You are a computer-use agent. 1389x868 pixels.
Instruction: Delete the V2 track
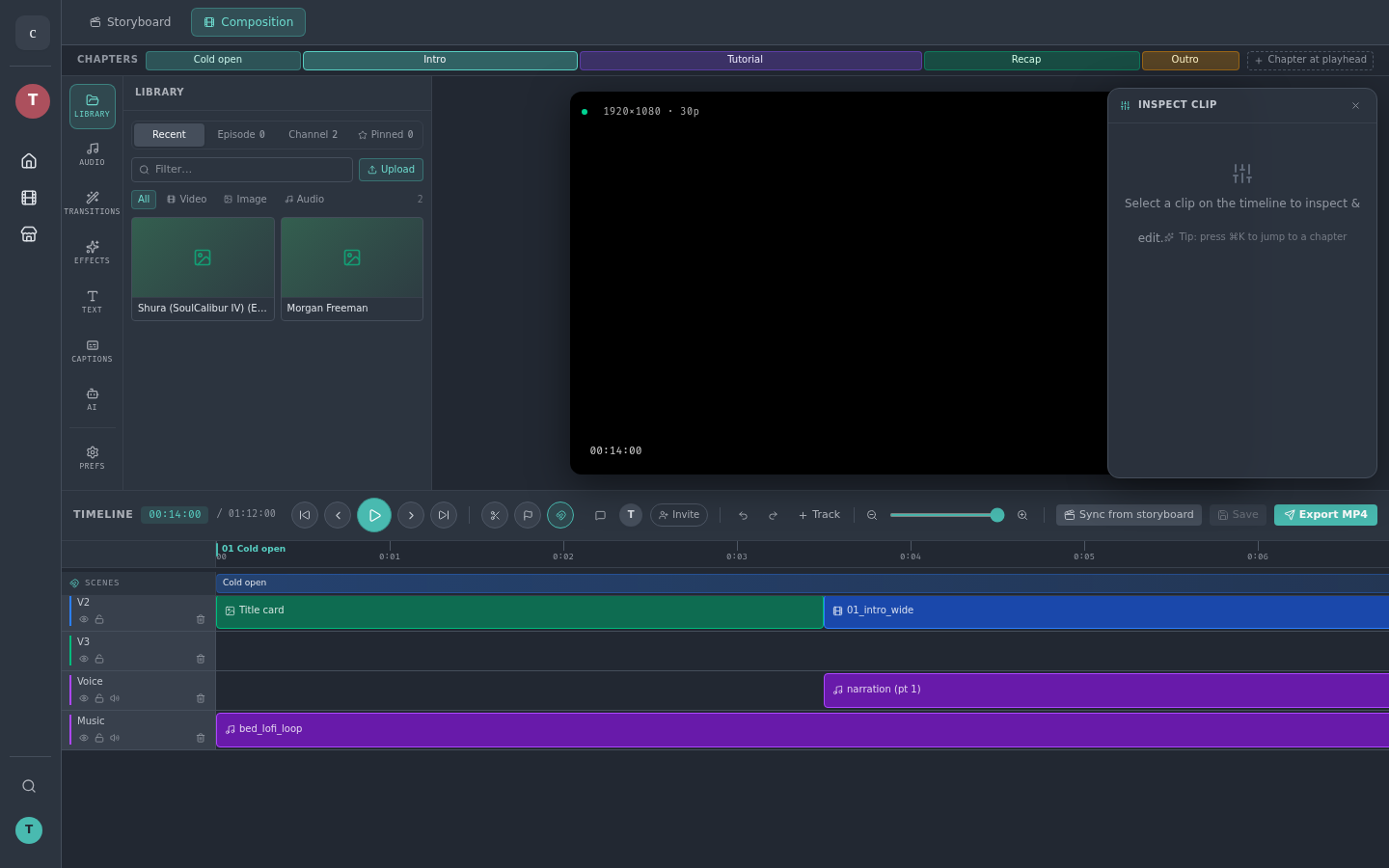(x=201, y=619)
